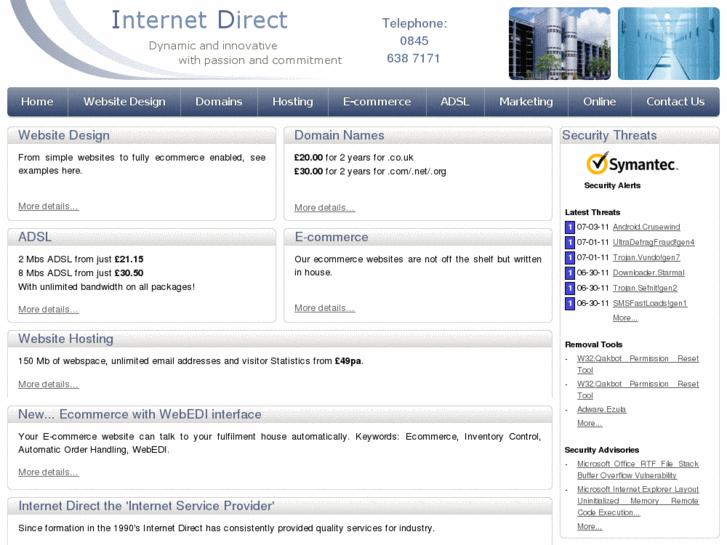
Task: Open Microsoft Office RTF File Stack advisory
Action: point(638,469)
